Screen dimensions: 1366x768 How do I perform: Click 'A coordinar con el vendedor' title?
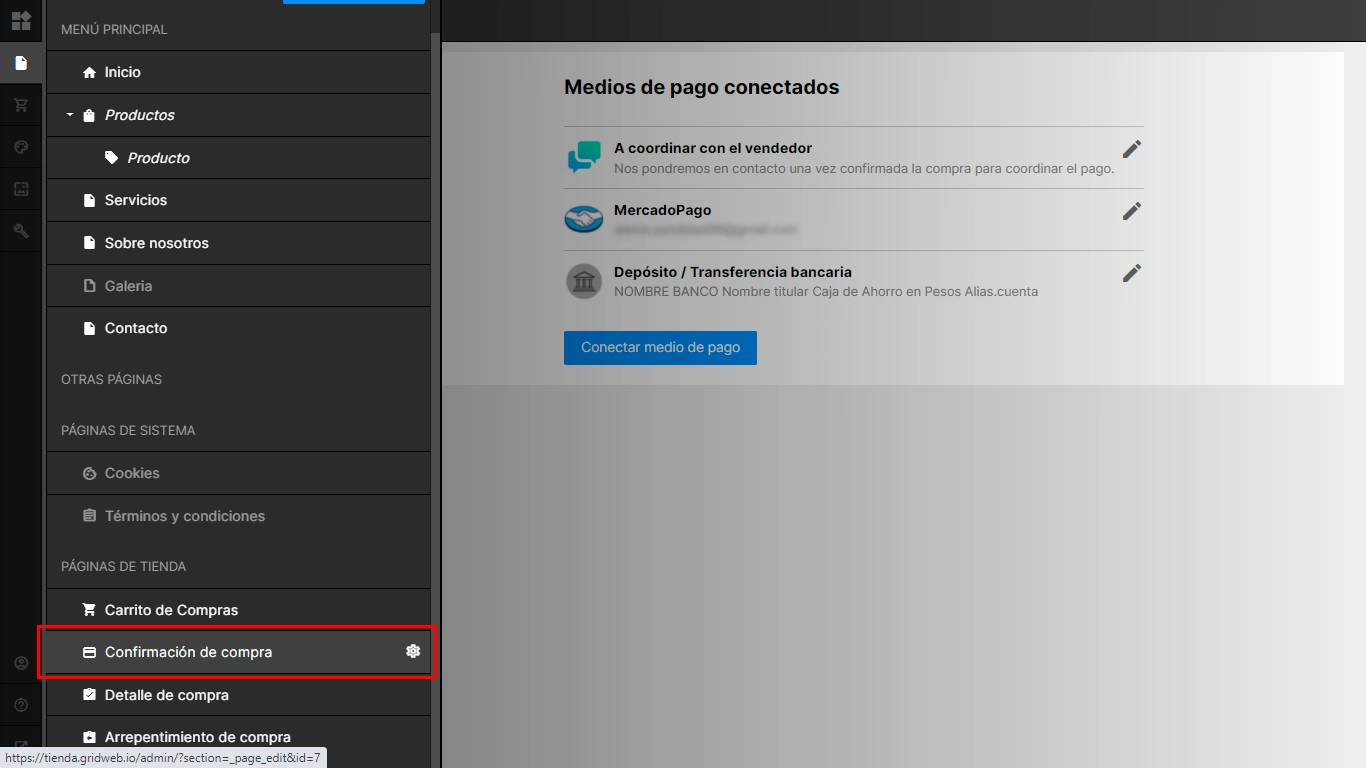pyautogui.click(x=713, y=148)
